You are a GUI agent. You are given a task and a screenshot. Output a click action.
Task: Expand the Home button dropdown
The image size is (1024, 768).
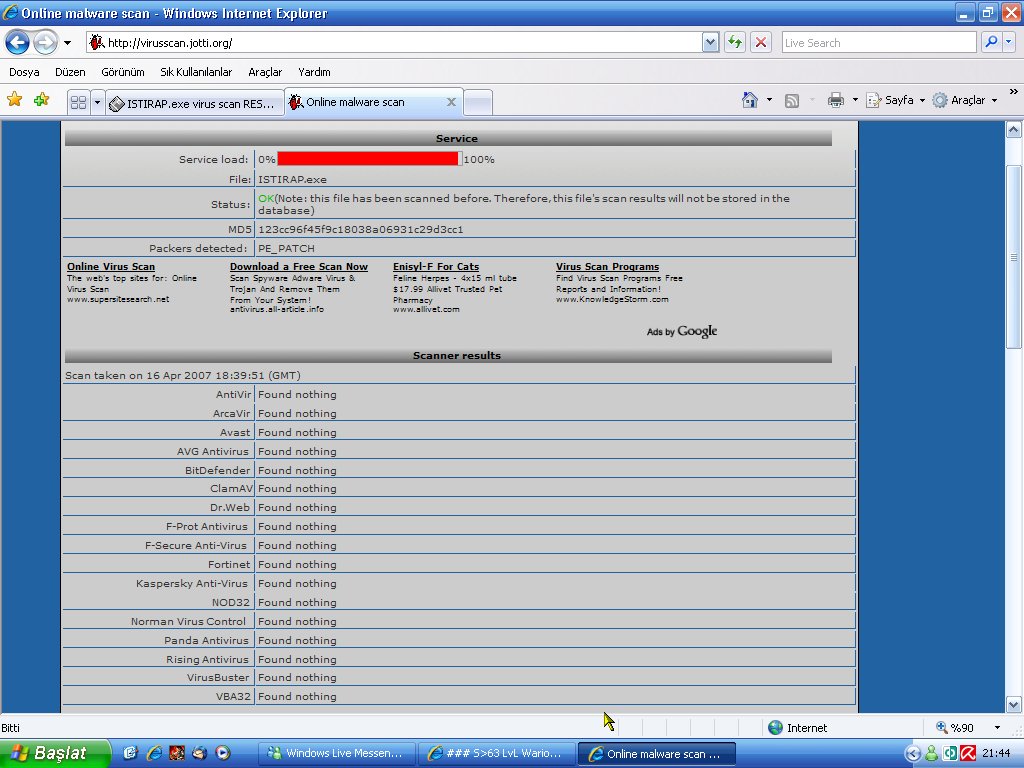pos(769,100)
